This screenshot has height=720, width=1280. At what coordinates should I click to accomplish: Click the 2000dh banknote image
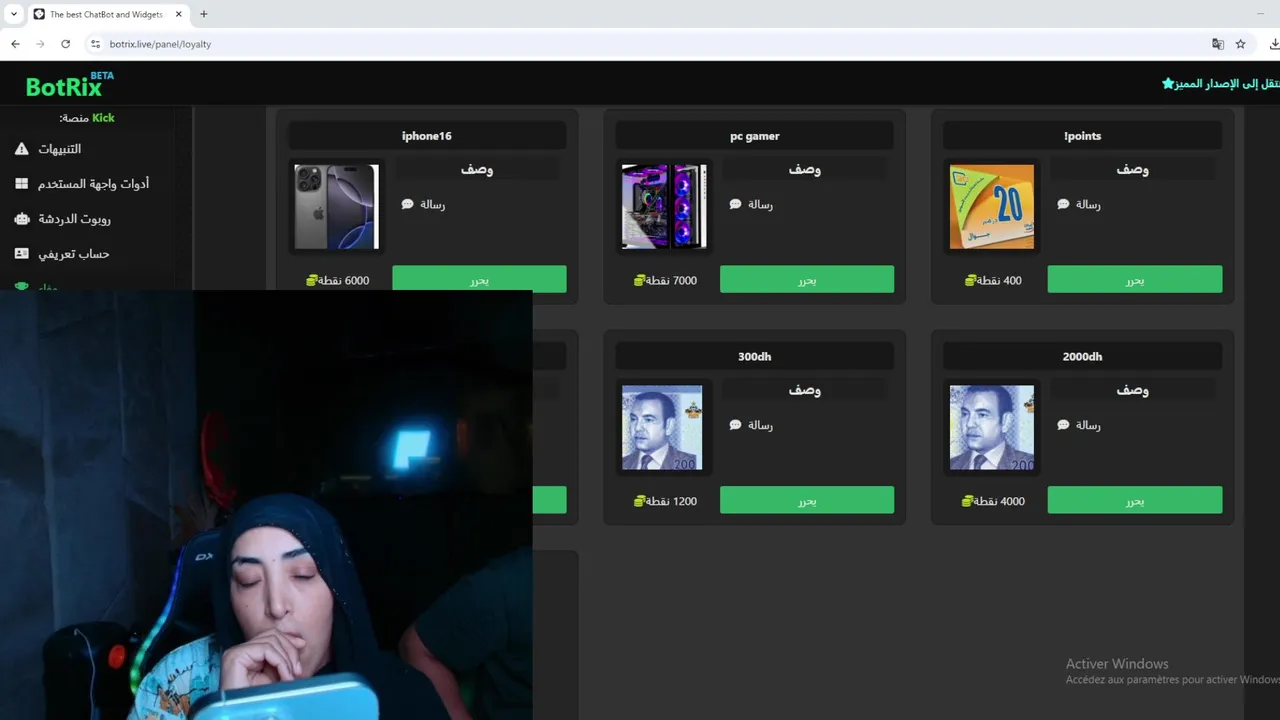(992, 428)
